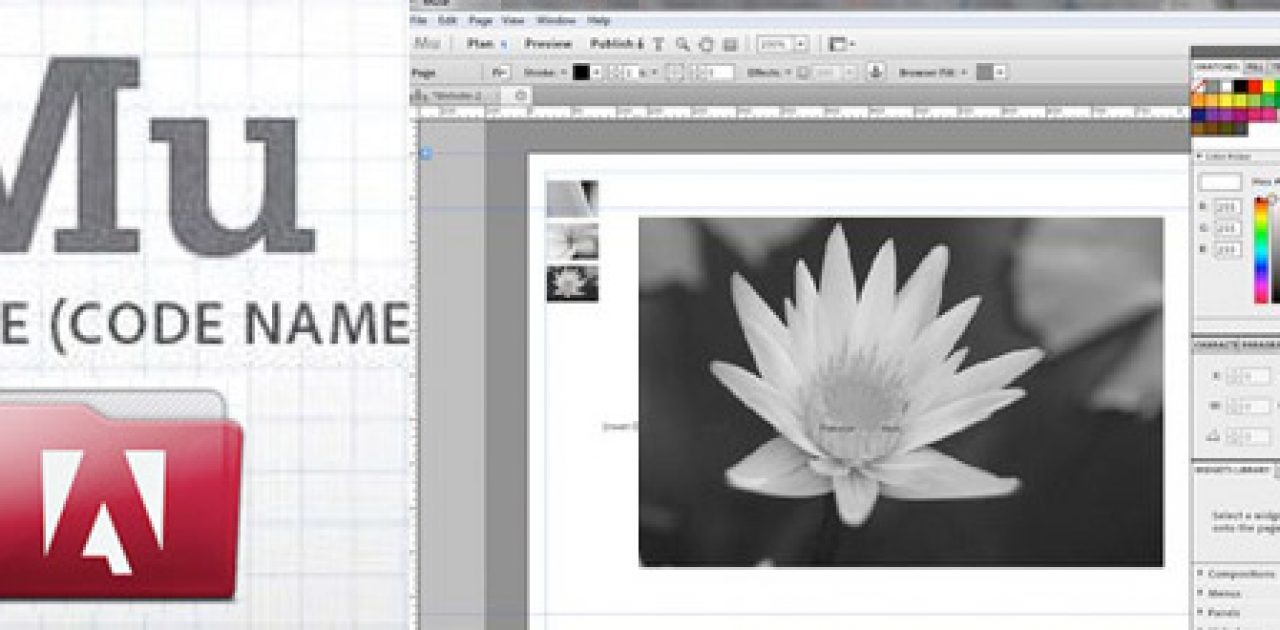Click the B value field in Color Picker
This screenshot has width=1280, height=630.
click(1229, 249)
